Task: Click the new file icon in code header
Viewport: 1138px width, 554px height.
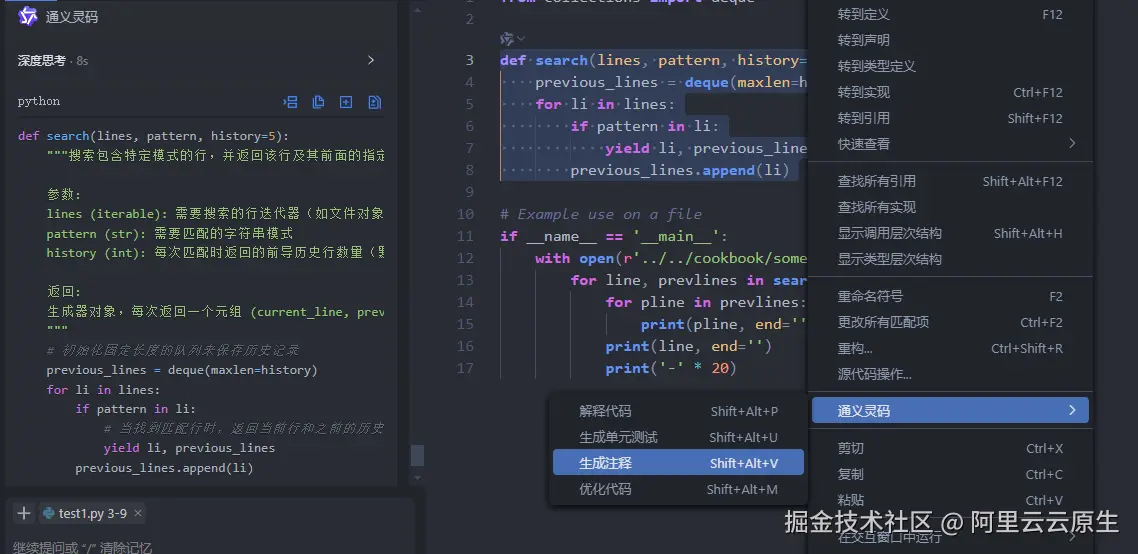Action: click(346, 102)
